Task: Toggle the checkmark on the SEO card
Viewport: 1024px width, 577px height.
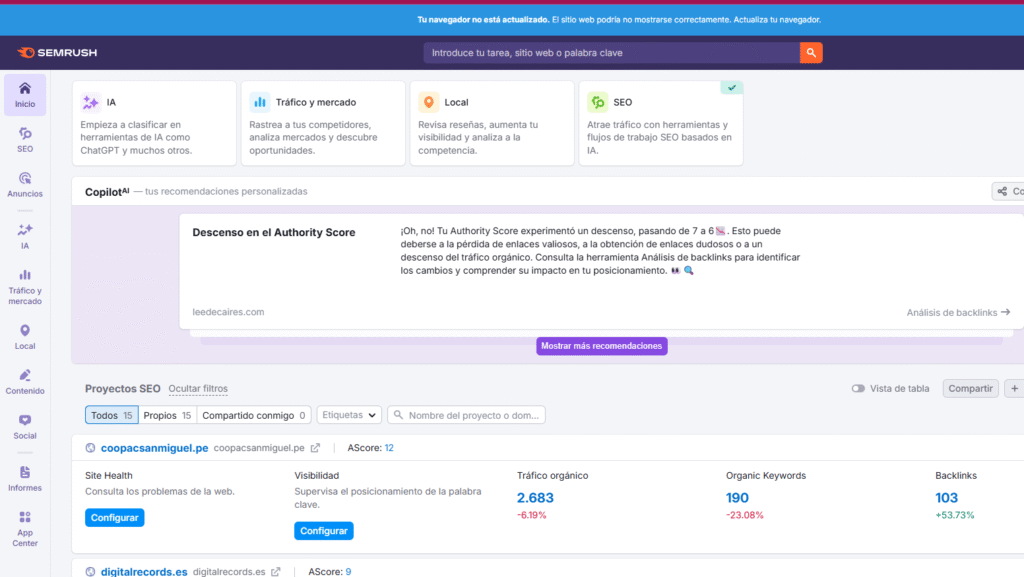Action: pos(731,88)
